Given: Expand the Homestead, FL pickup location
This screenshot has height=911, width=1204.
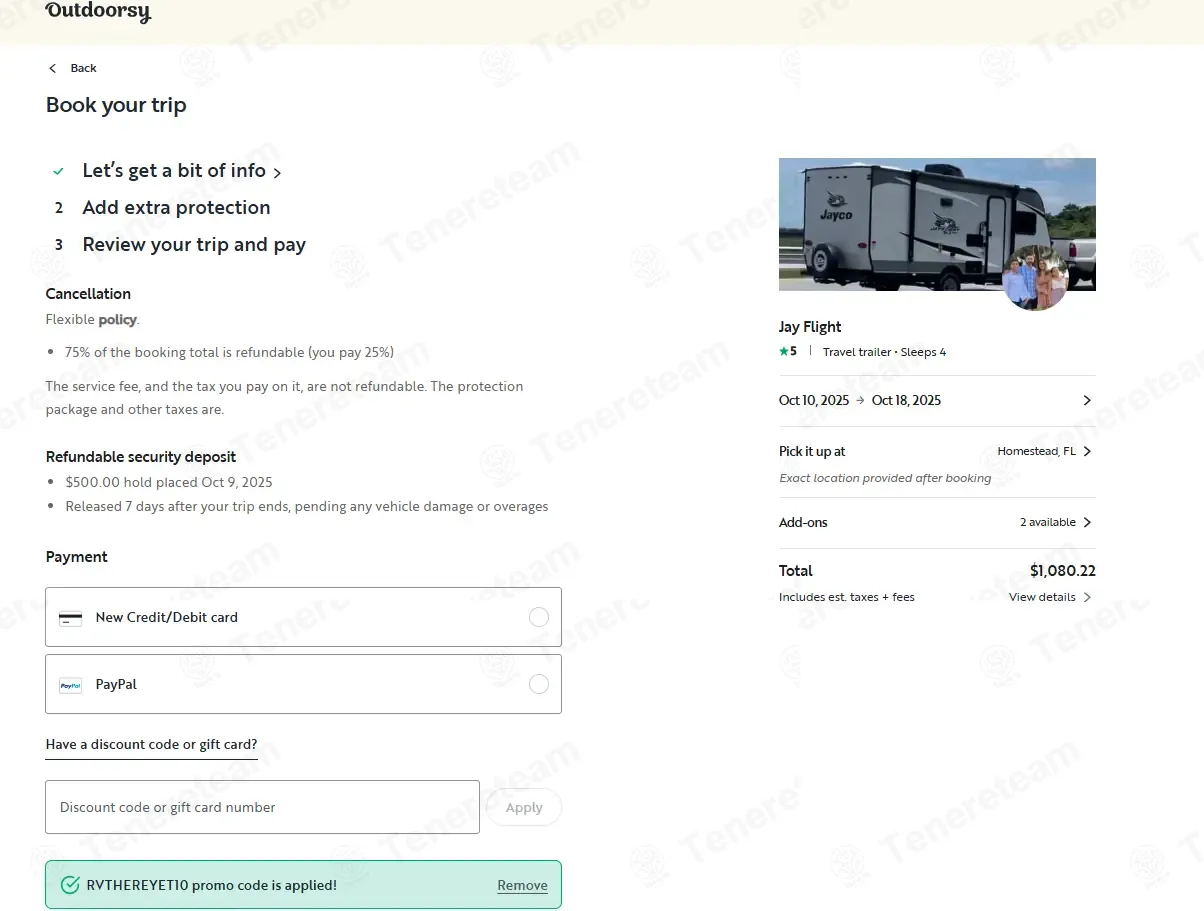Looking at the screenshot, I should coord(1087,451).
